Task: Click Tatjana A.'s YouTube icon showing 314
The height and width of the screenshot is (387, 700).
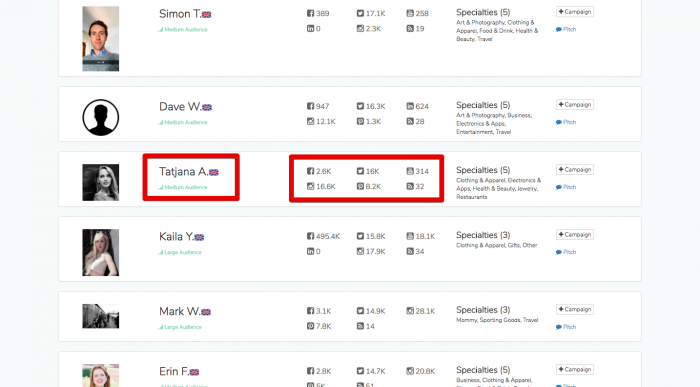Action: (410, 171)
